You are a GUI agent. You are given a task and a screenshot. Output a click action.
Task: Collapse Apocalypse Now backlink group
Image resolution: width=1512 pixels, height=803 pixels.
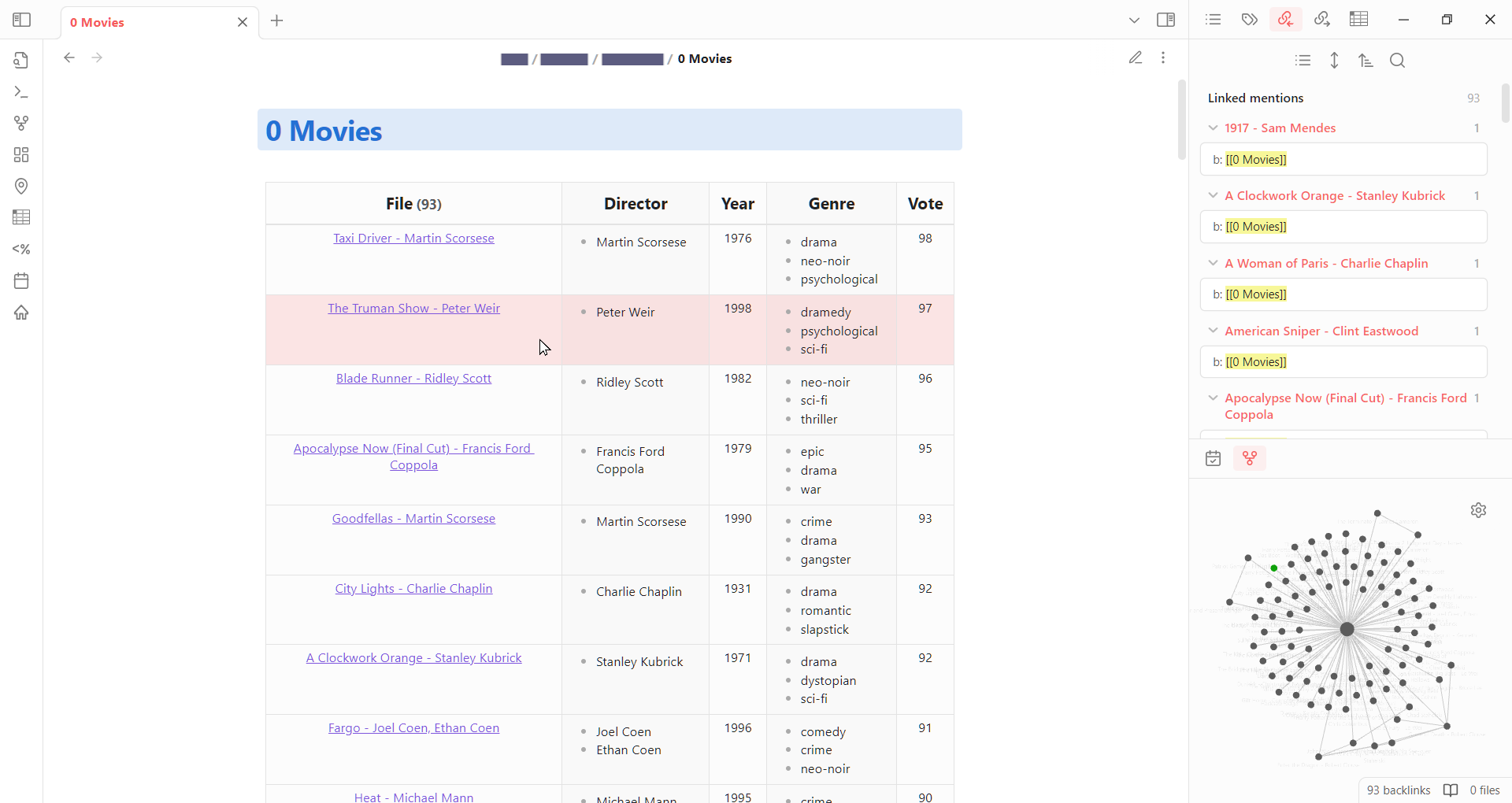[x=1213, y=398]
